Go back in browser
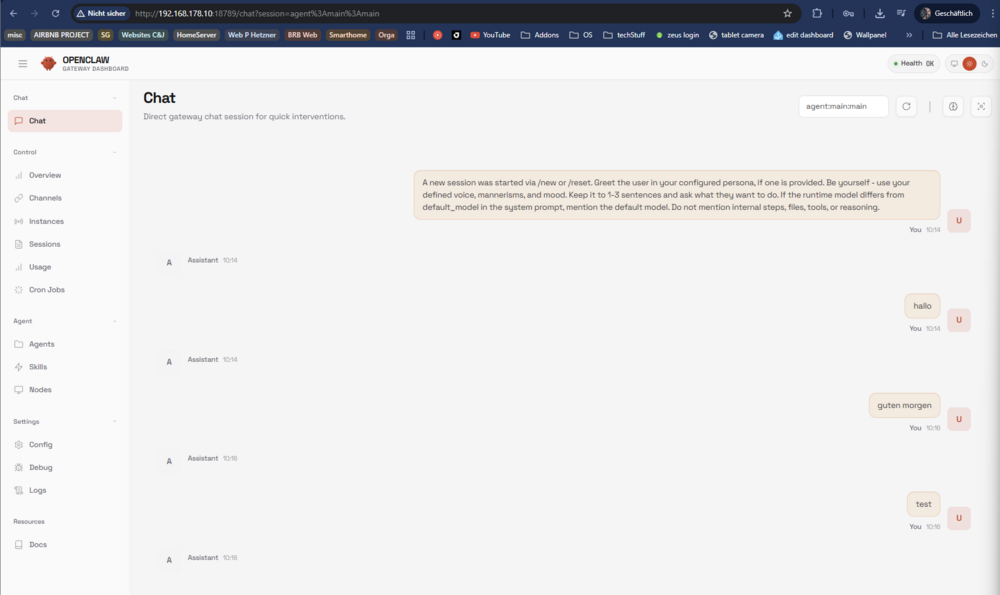Image resolution: width=1000 pixels, height=595 pixels. [13, 13]
